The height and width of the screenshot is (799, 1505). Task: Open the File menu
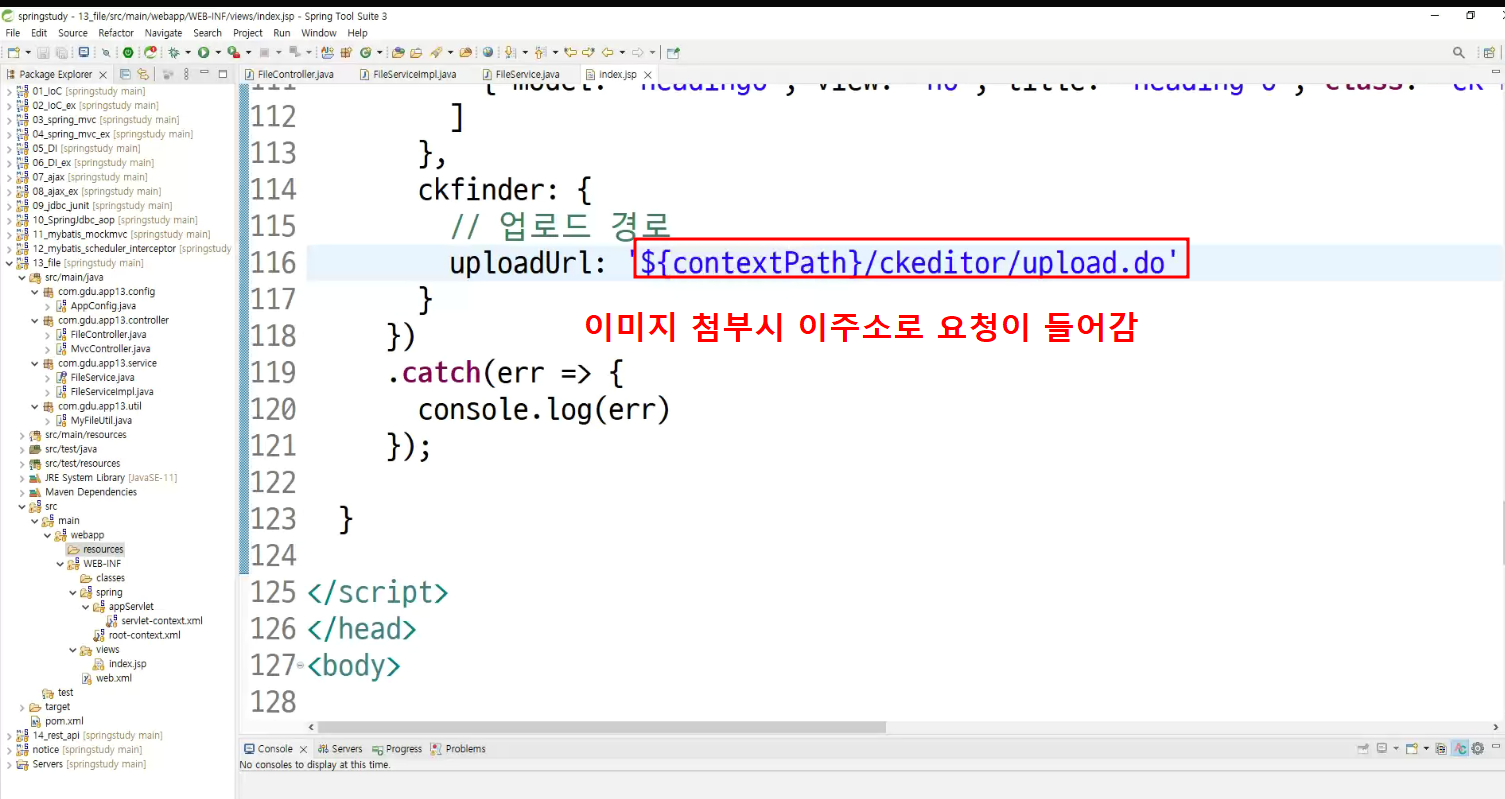(x=13, y=33)
